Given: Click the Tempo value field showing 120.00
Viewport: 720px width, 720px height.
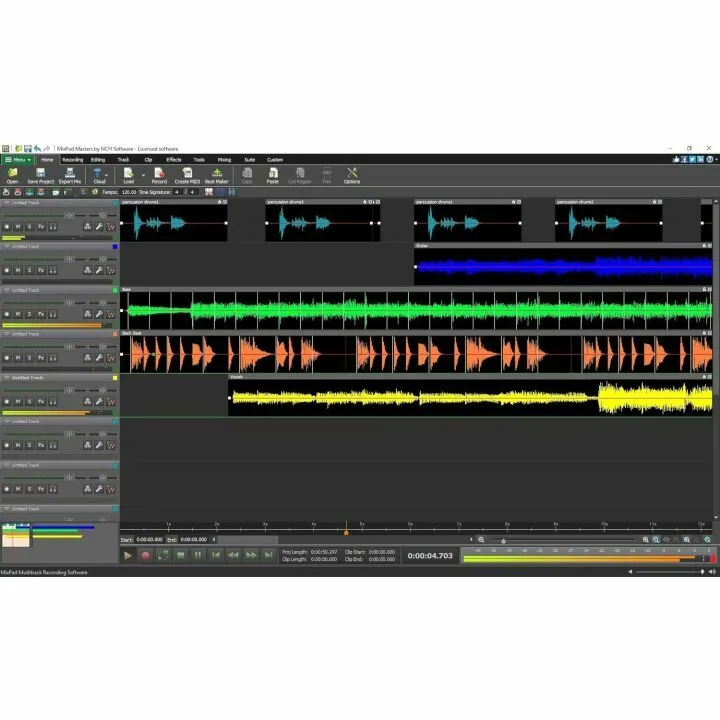Looking at the screenshot, I should pos(129,192).
